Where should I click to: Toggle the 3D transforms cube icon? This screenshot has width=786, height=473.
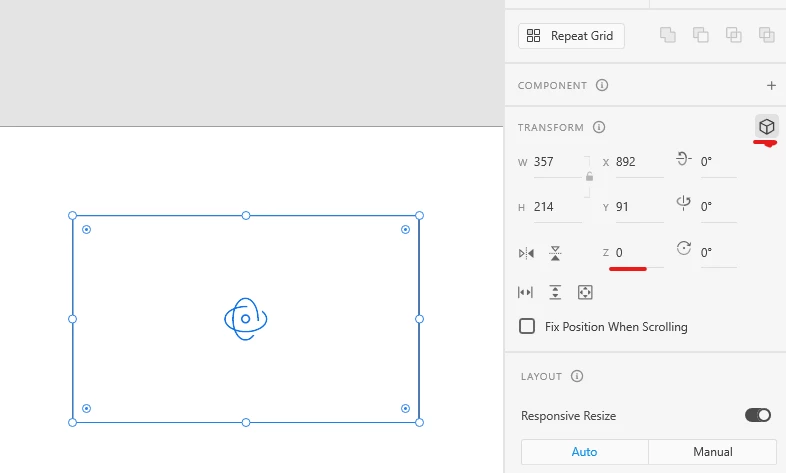[x=766, y=126]
